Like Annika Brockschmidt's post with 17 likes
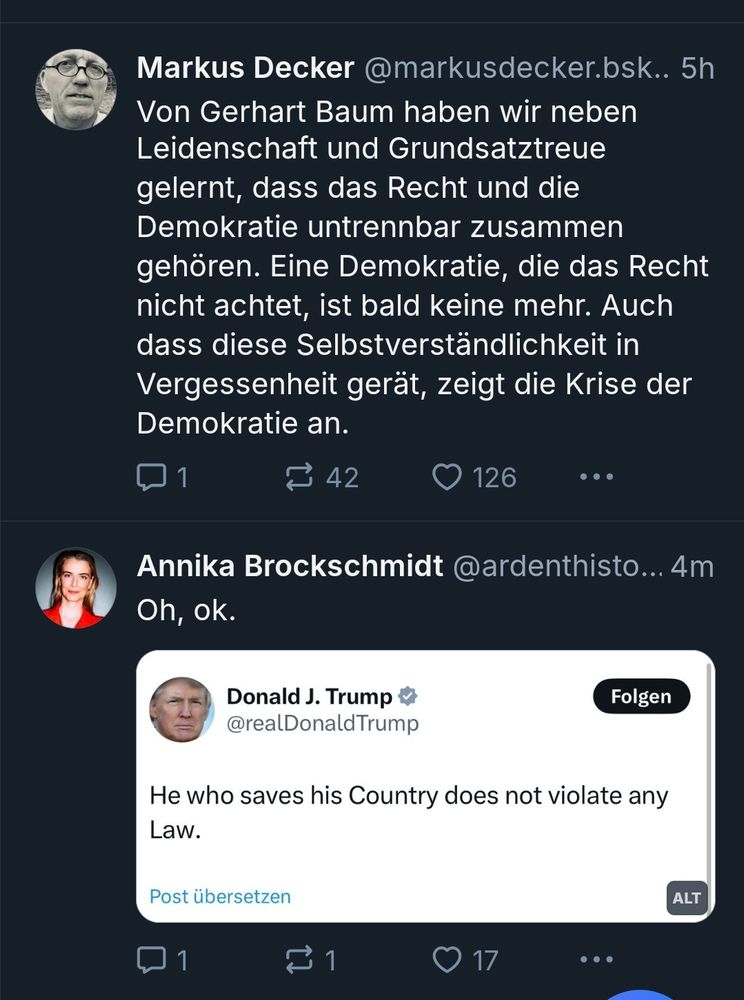744x1000 pixels. [465, 959]
